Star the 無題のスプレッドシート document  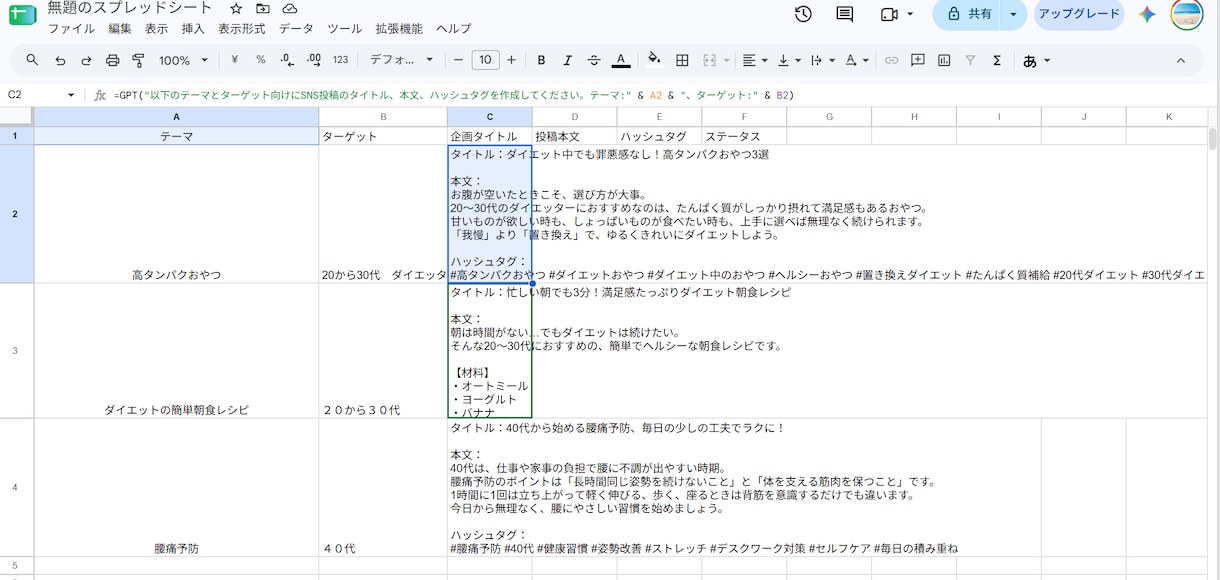pyautogui.click(x=236, y=8)
